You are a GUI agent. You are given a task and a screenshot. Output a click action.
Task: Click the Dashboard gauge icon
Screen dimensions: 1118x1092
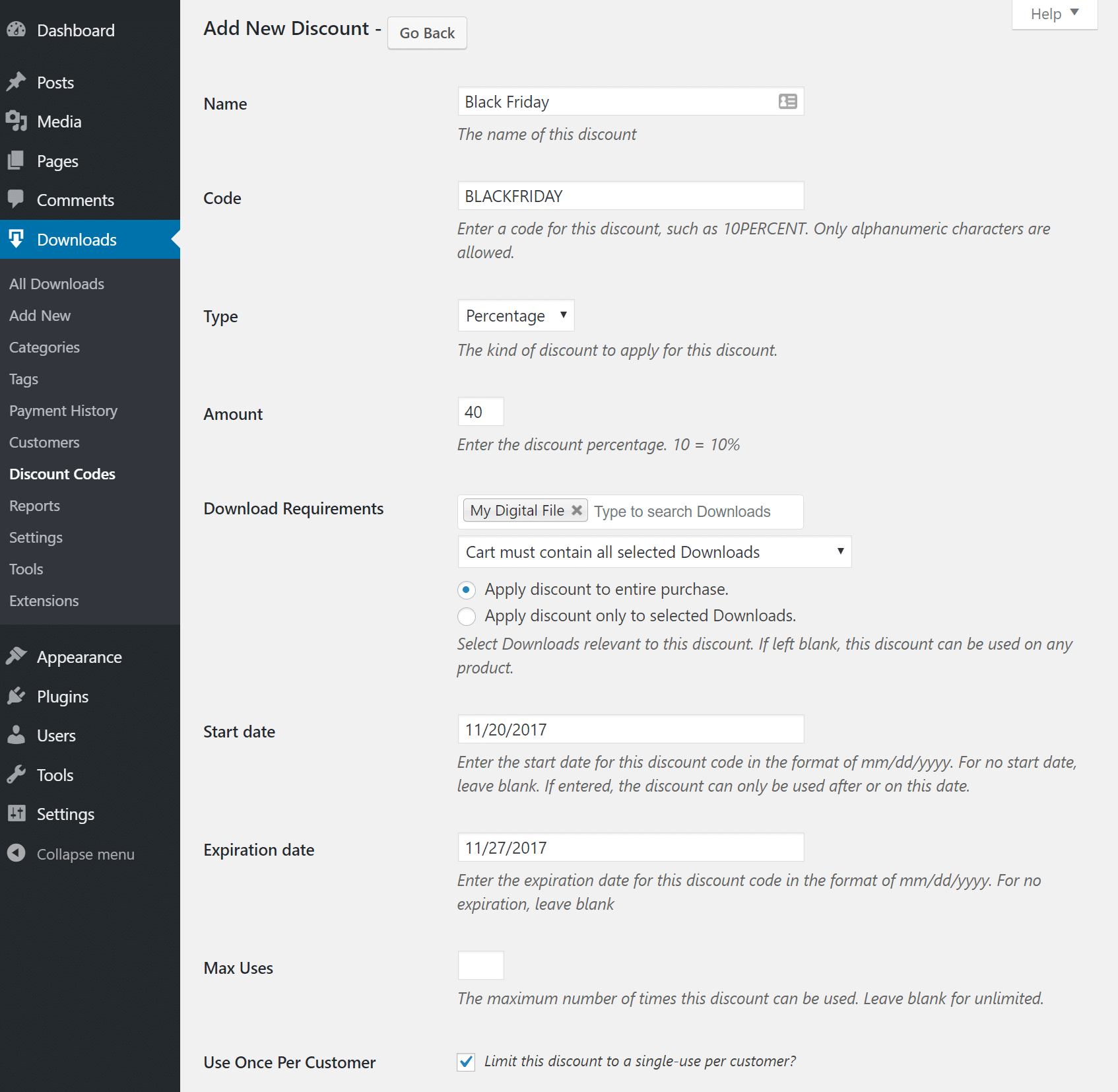coord(16,30)
